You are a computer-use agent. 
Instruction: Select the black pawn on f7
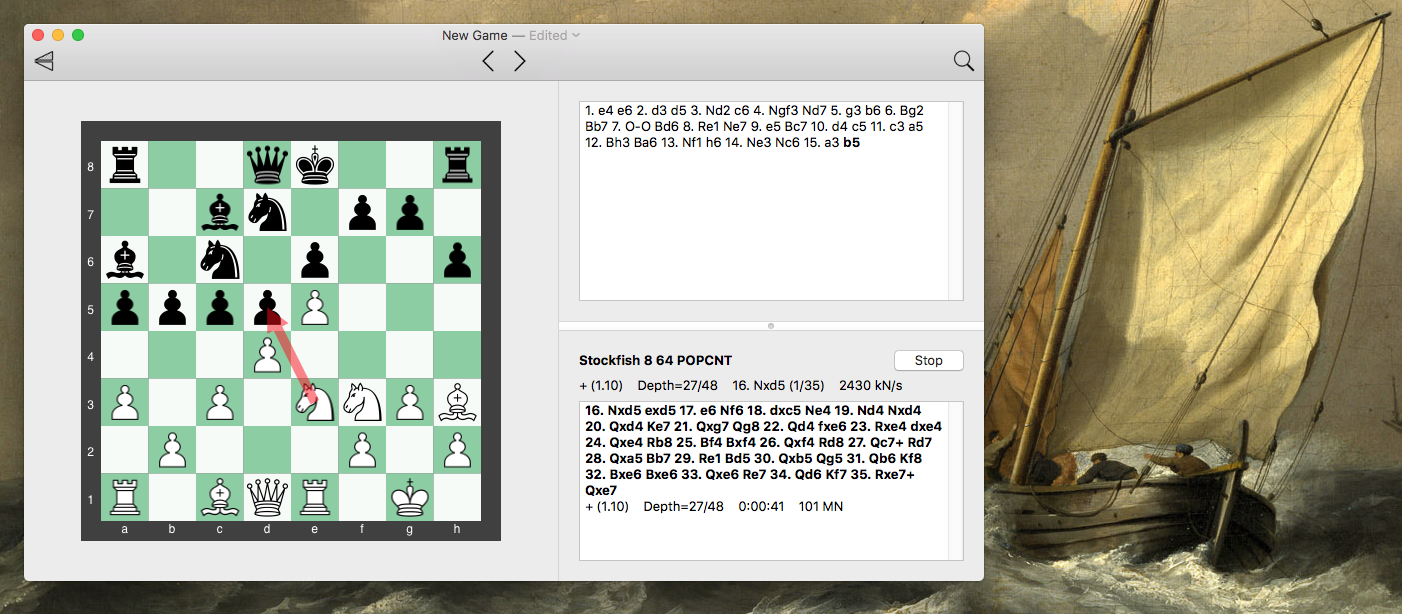click(362, 212)
